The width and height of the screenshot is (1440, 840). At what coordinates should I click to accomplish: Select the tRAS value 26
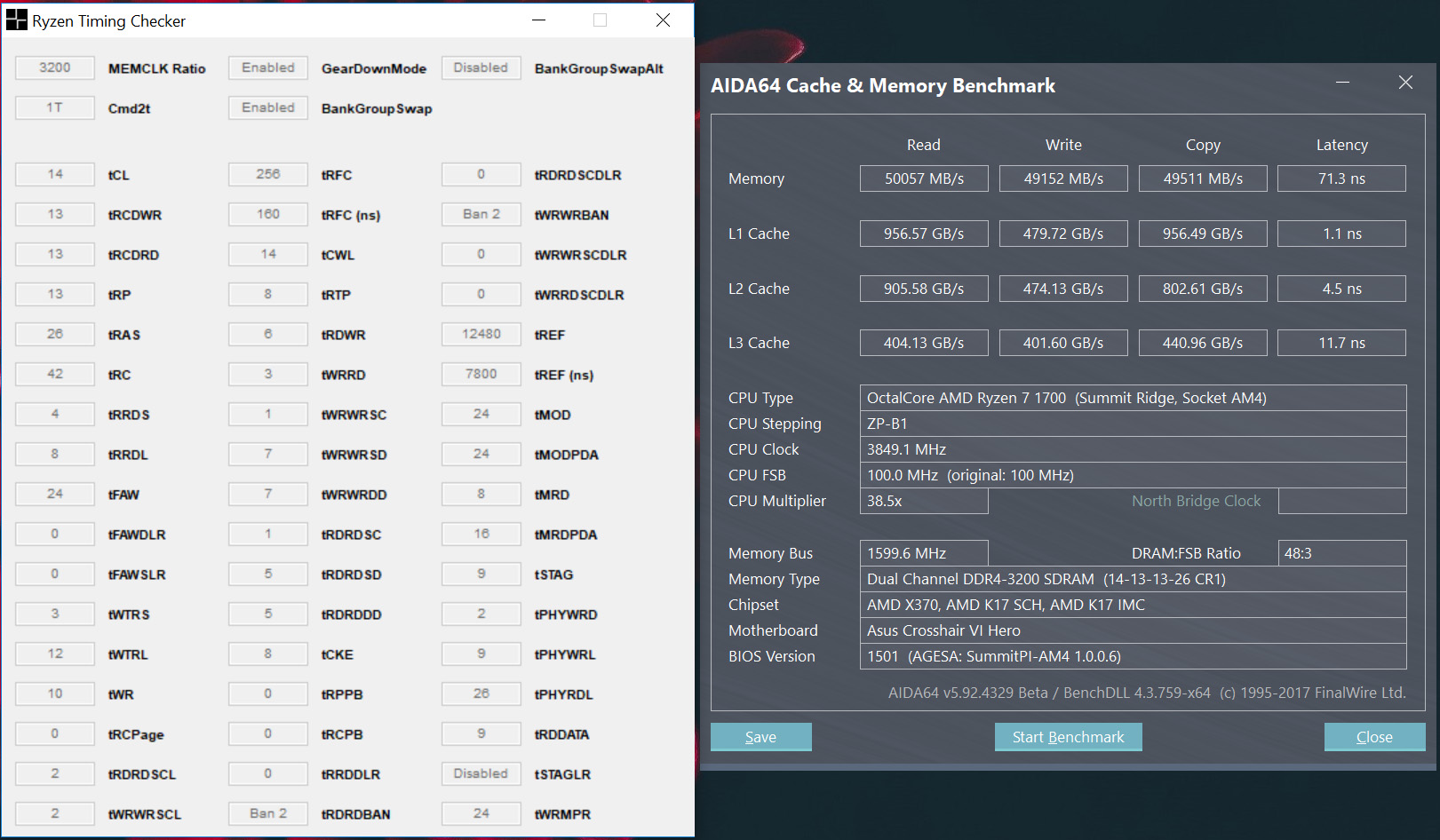point(55,334)
